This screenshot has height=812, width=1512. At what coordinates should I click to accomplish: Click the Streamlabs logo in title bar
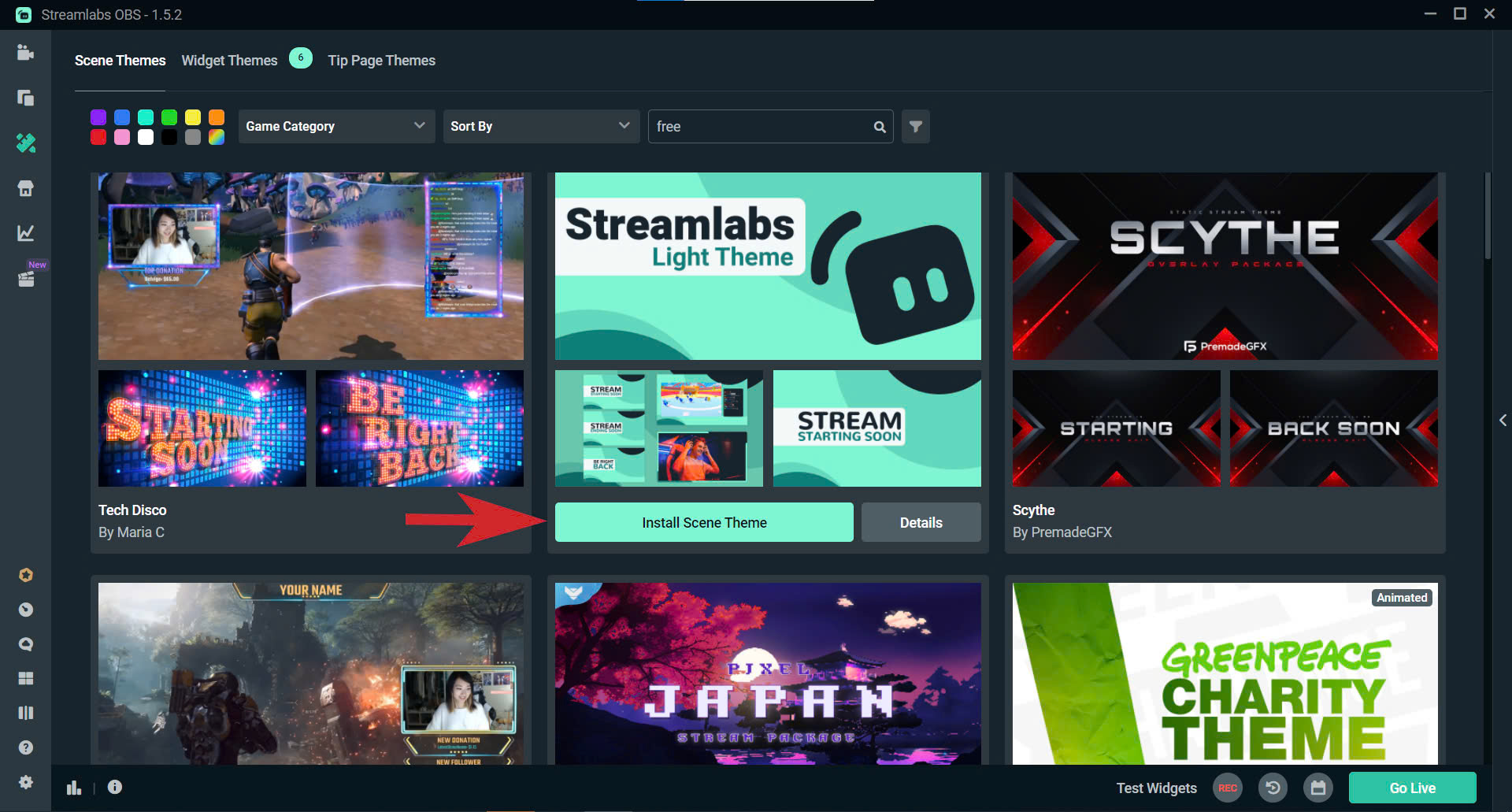24,14
